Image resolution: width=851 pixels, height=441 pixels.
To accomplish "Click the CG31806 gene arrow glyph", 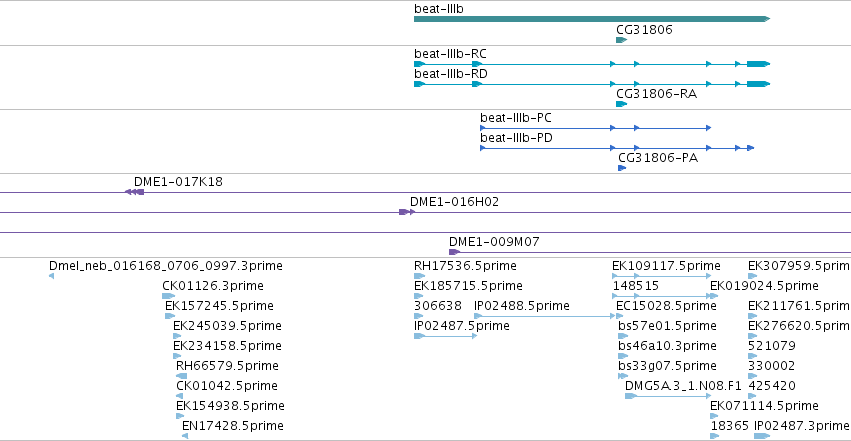I will click(x=621, y=40).
